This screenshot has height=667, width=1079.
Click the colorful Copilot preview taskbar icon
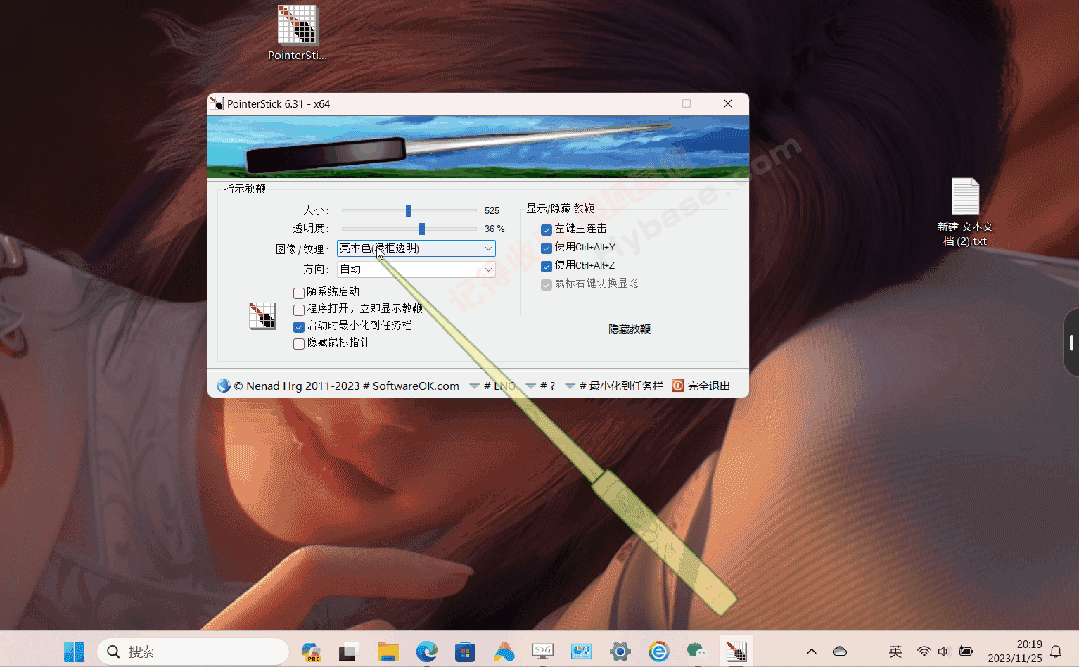[x=311, y=651]
